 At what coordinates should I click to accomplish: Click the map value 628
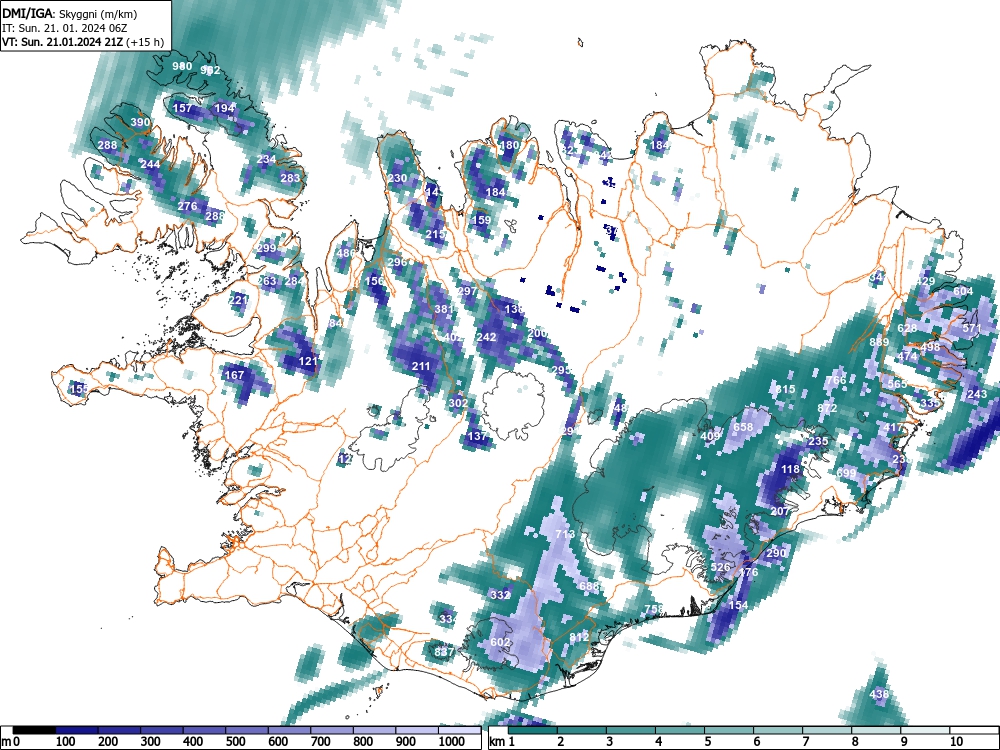(x=907, y=328)
